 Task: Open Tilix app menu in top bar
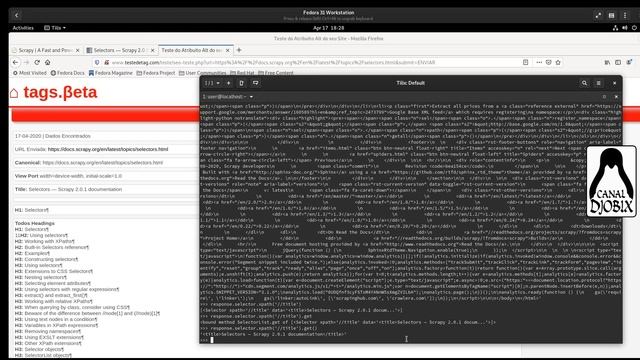click(55, 28)
